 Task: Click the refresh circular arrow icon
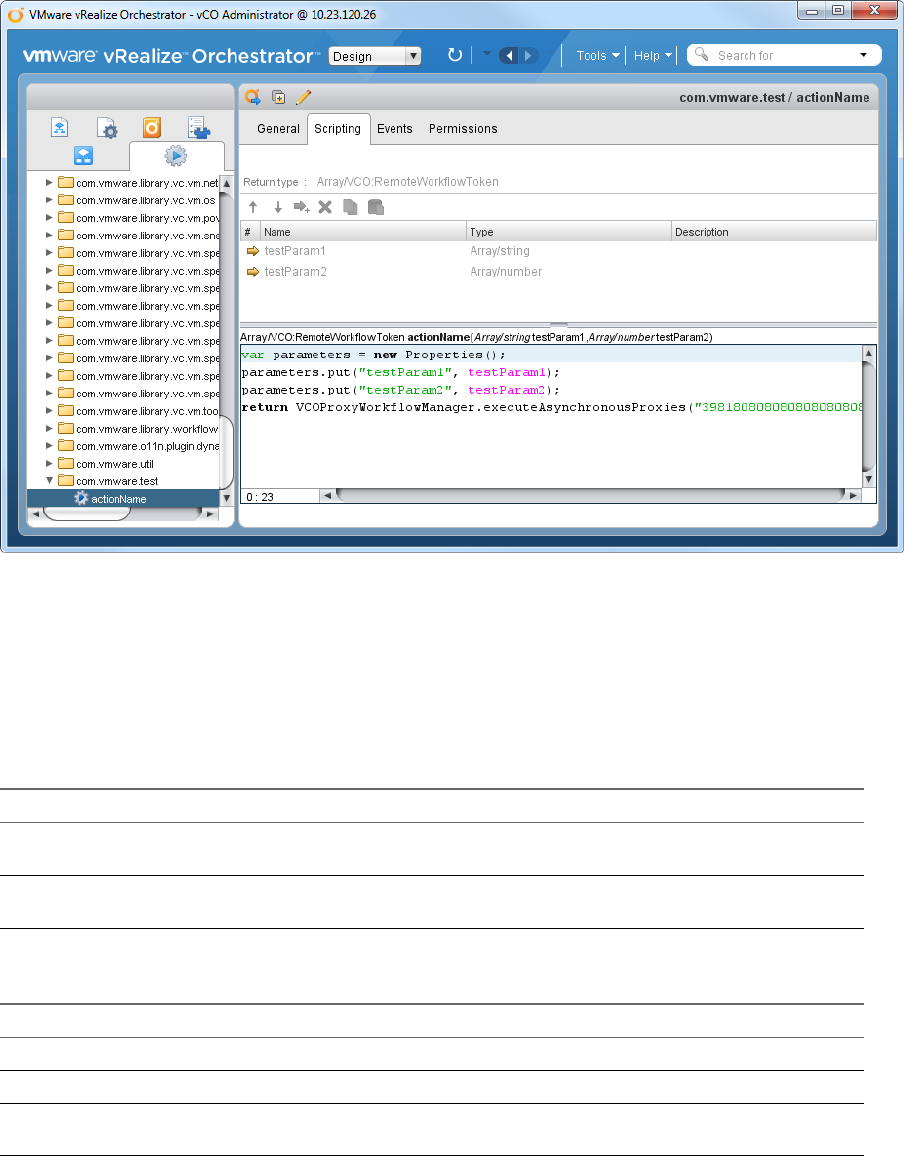coord(455,55)
